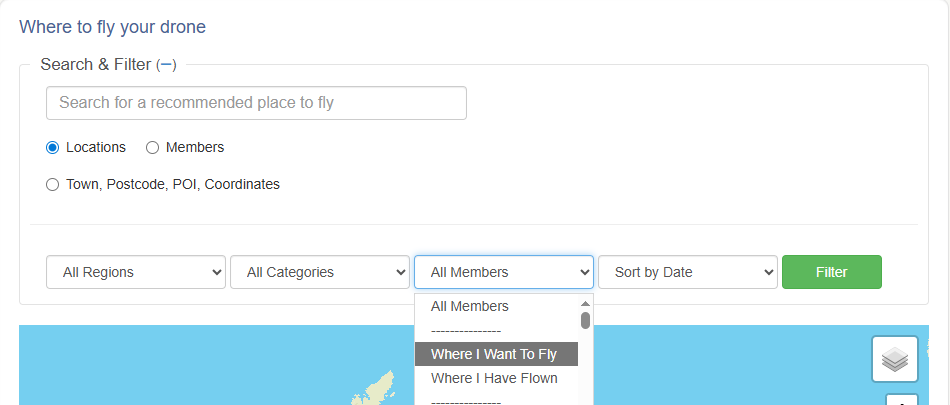Select 'Where I Want To Fly' option
The height and width of the screenshot is (405, 950).
494,354
